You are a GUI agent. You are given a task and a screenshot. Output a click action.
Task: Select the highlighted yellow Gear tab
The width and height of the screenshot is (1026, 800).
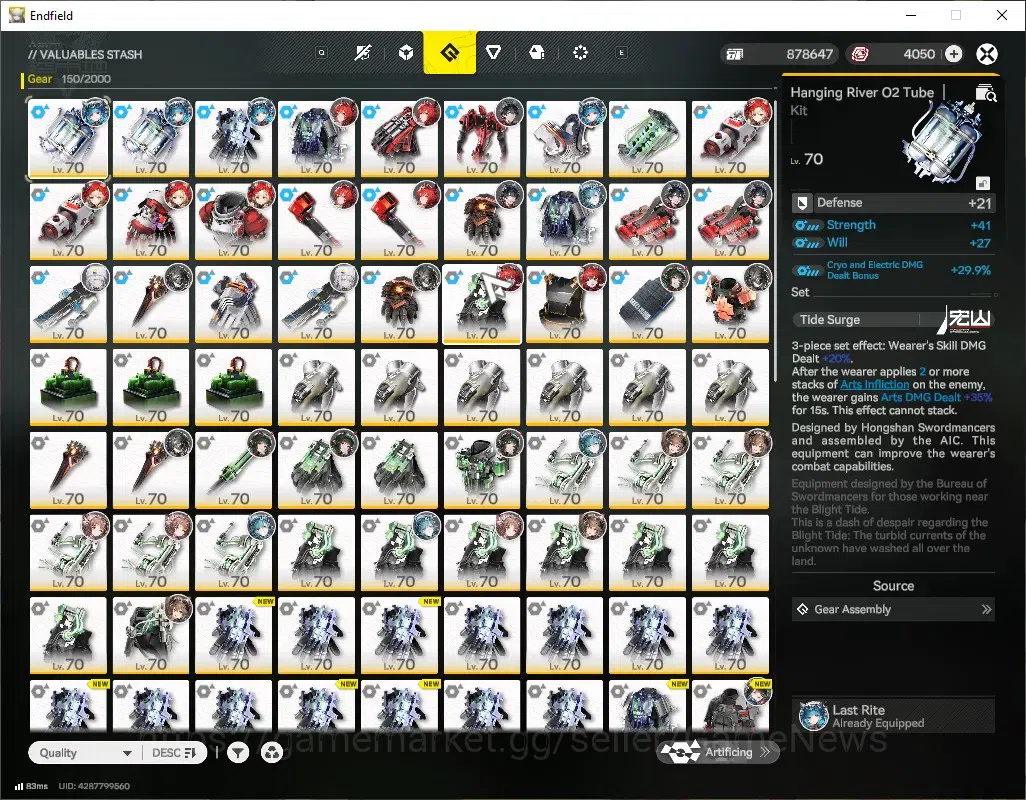450,52
